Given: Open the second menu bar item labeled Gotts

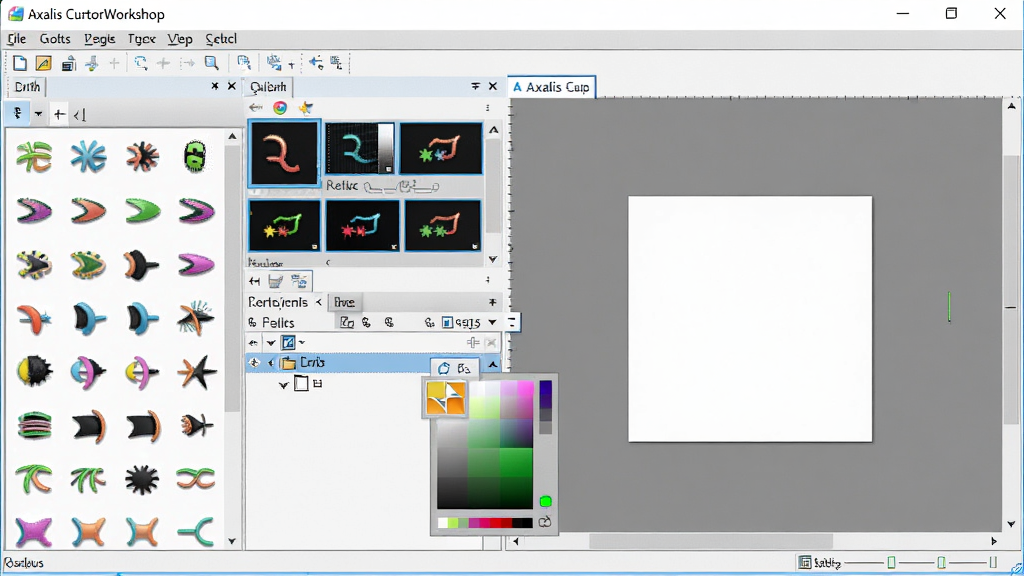Looking at the screenshot, I should tap(55, 39).
